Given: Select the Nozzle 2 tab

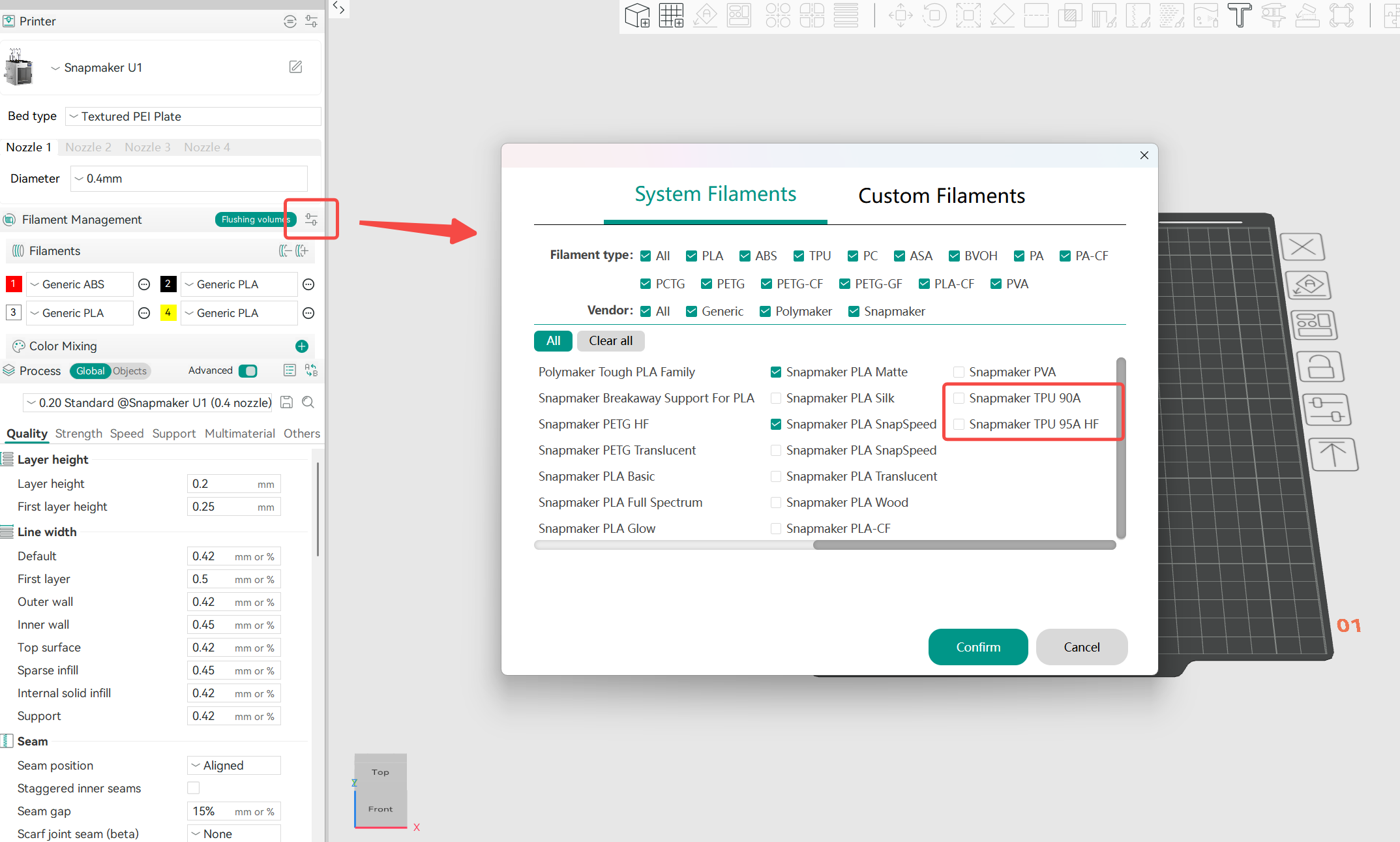Looking at the screenshot, I should pyautogui.click(x=88, y=147).
